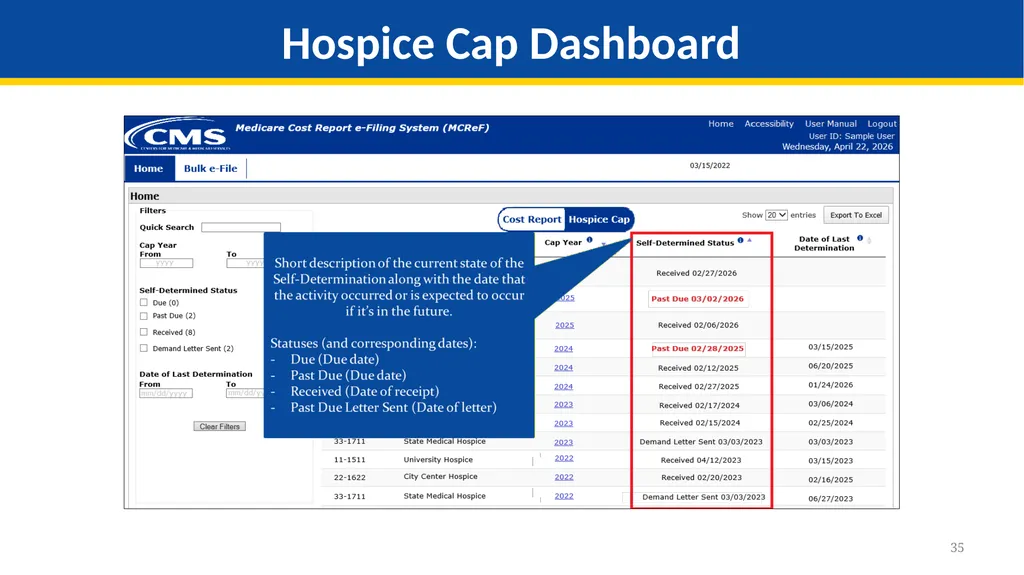Click determination date 02/16/2025
This screenshot has width=1024, height=575.
click(831, 480)
